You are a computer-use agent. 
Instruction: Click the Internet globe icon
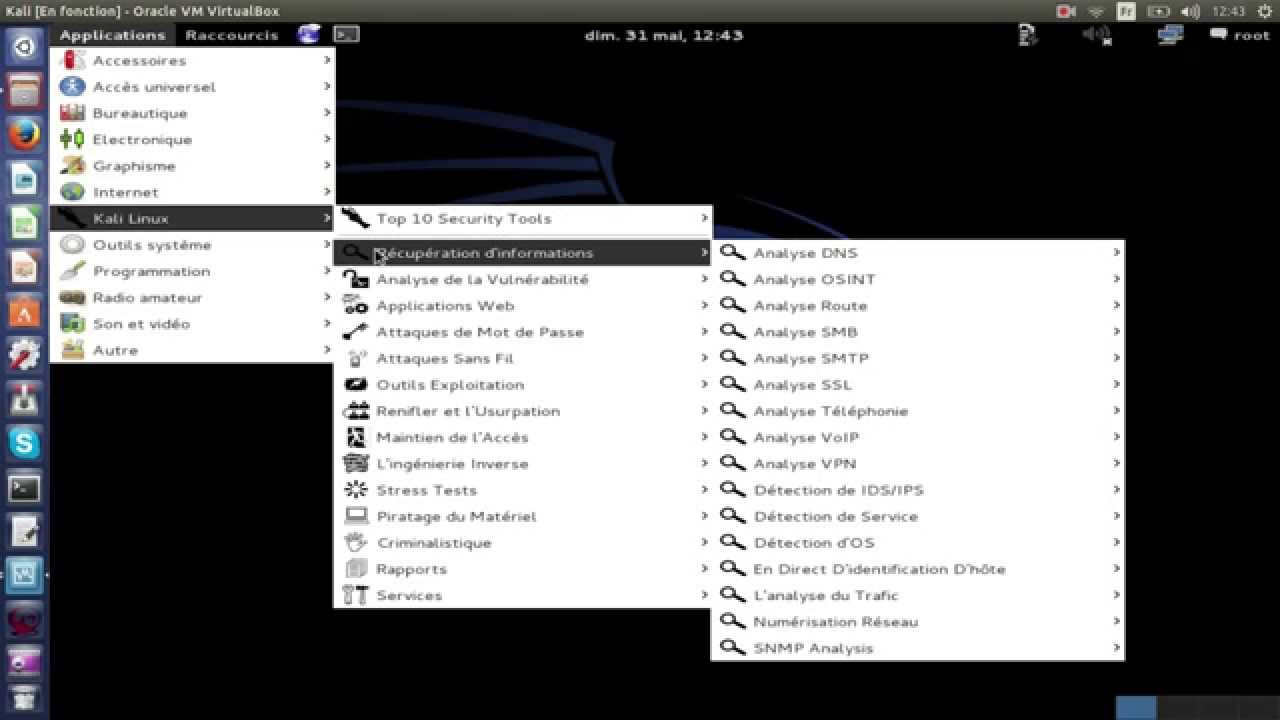click(72, 192)
